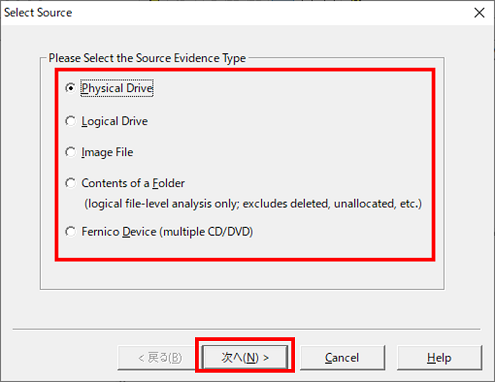Close the Select Source window with X
This screenshot has height=382, width=495.
pyautogui.click(x=479, y=13)
